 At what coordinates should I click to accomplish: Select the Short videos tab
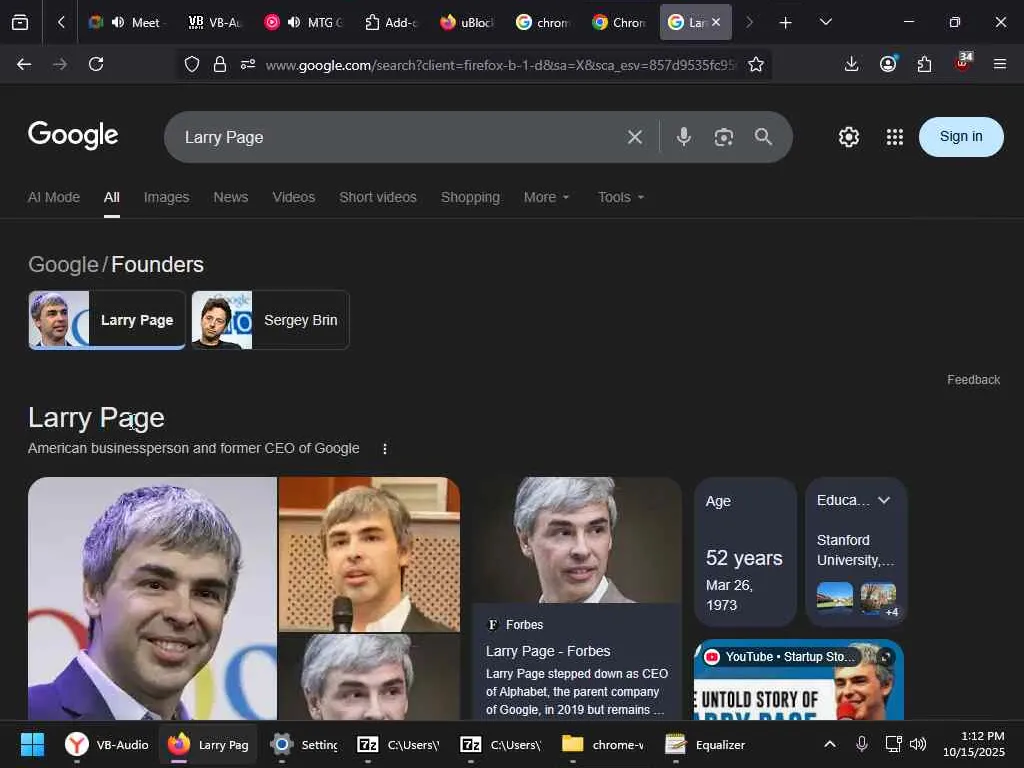coord(377,197)
